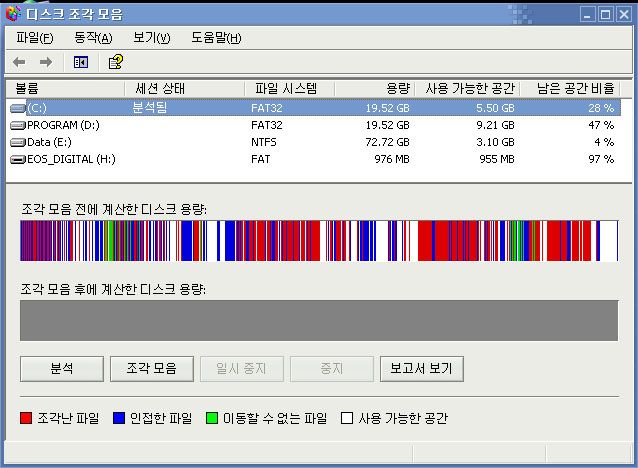Click the gray post-defragmentation usage bar

click(x=319, y=321)
